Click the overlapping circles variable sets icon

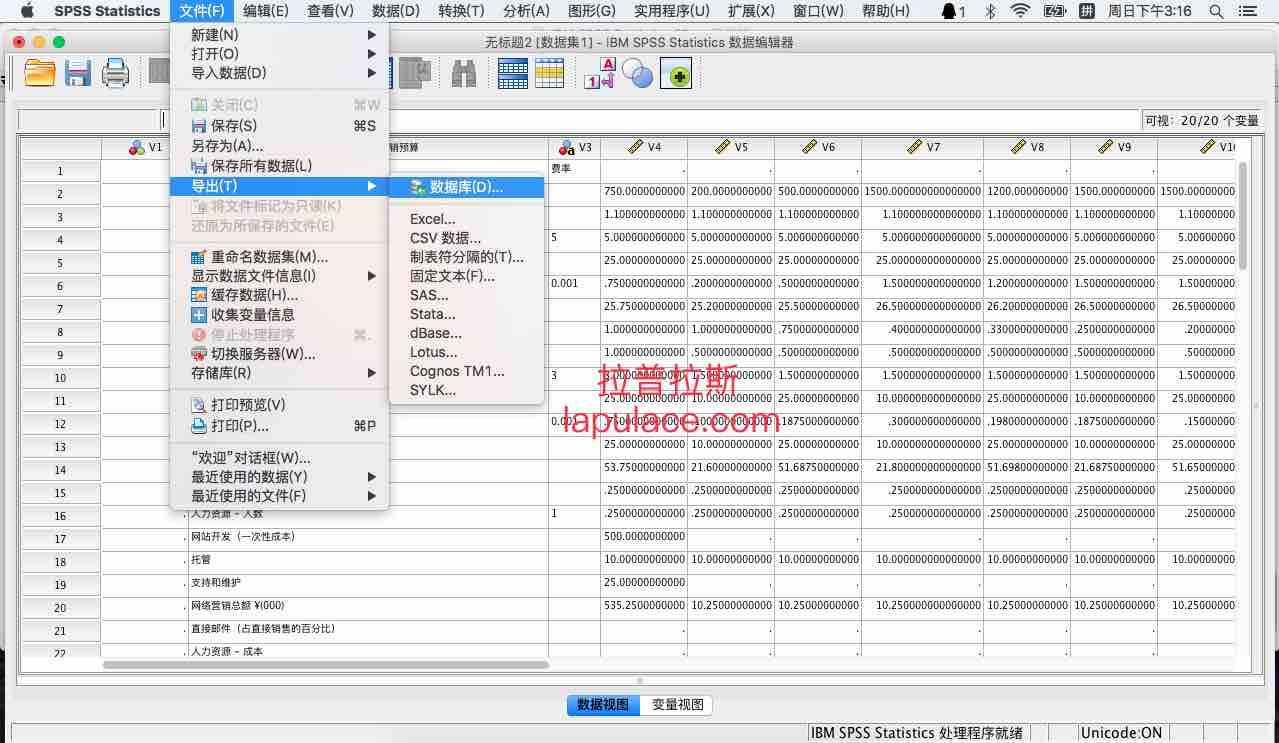(x=637, y=73)
